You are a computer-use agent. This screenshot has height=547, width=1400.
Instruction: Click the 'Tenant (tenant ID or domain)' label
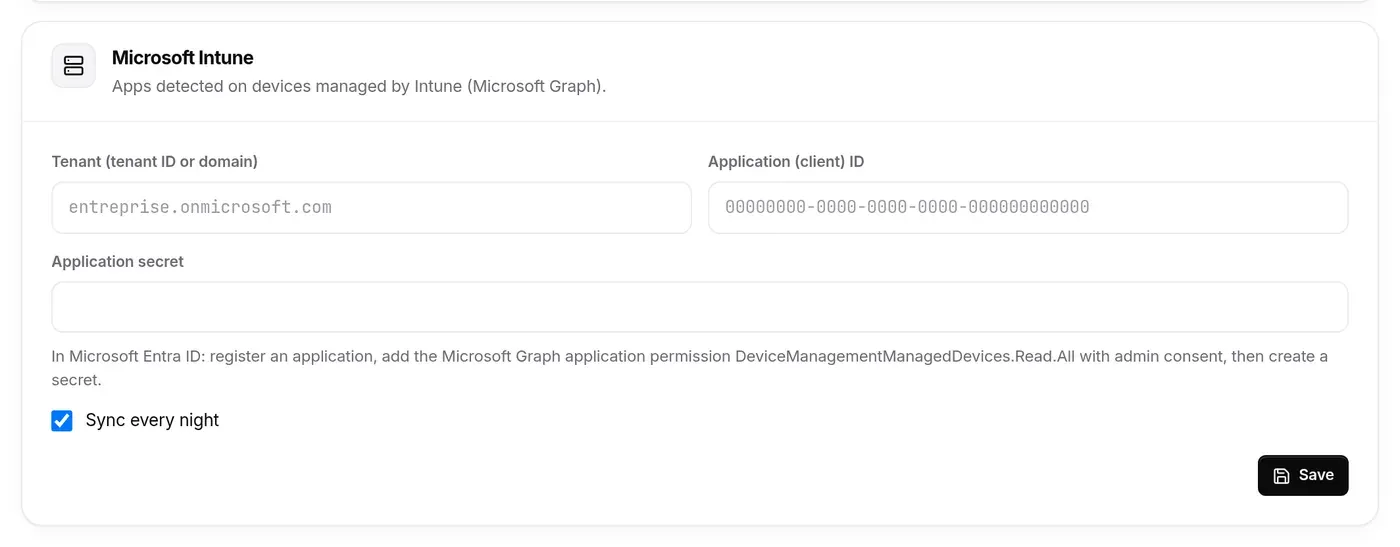click(155, 161)
